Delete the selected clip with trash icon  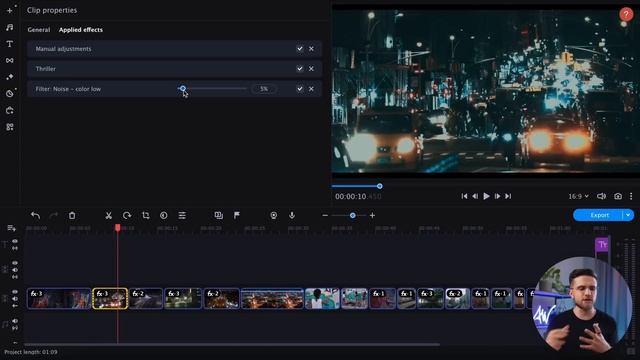[72, 215]
